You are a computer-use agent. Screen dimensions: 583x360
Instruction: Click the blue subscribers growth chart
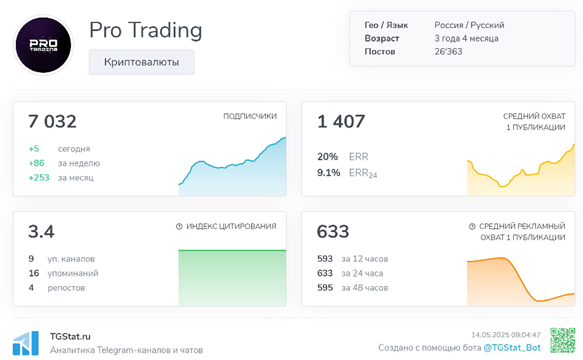(x=232, y=166)
